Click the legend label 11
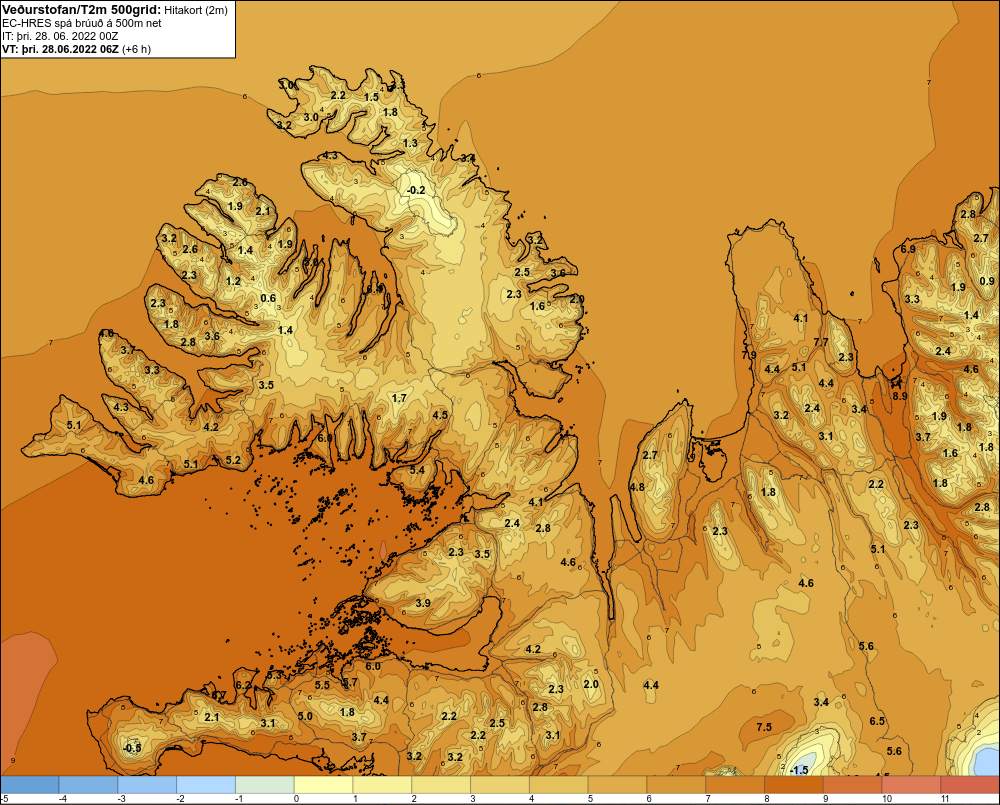 tap(945, 799)
